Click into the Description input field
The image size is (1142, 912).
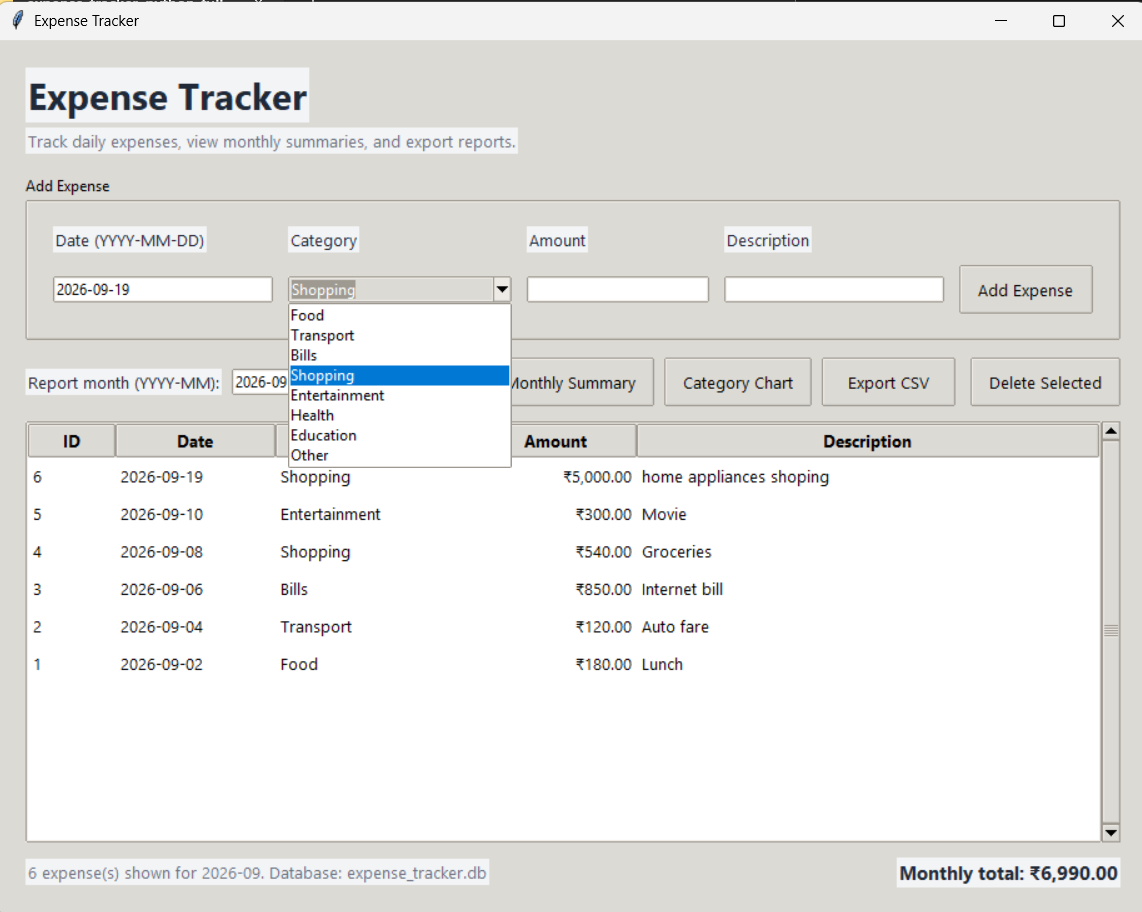[x=834, y=289]
